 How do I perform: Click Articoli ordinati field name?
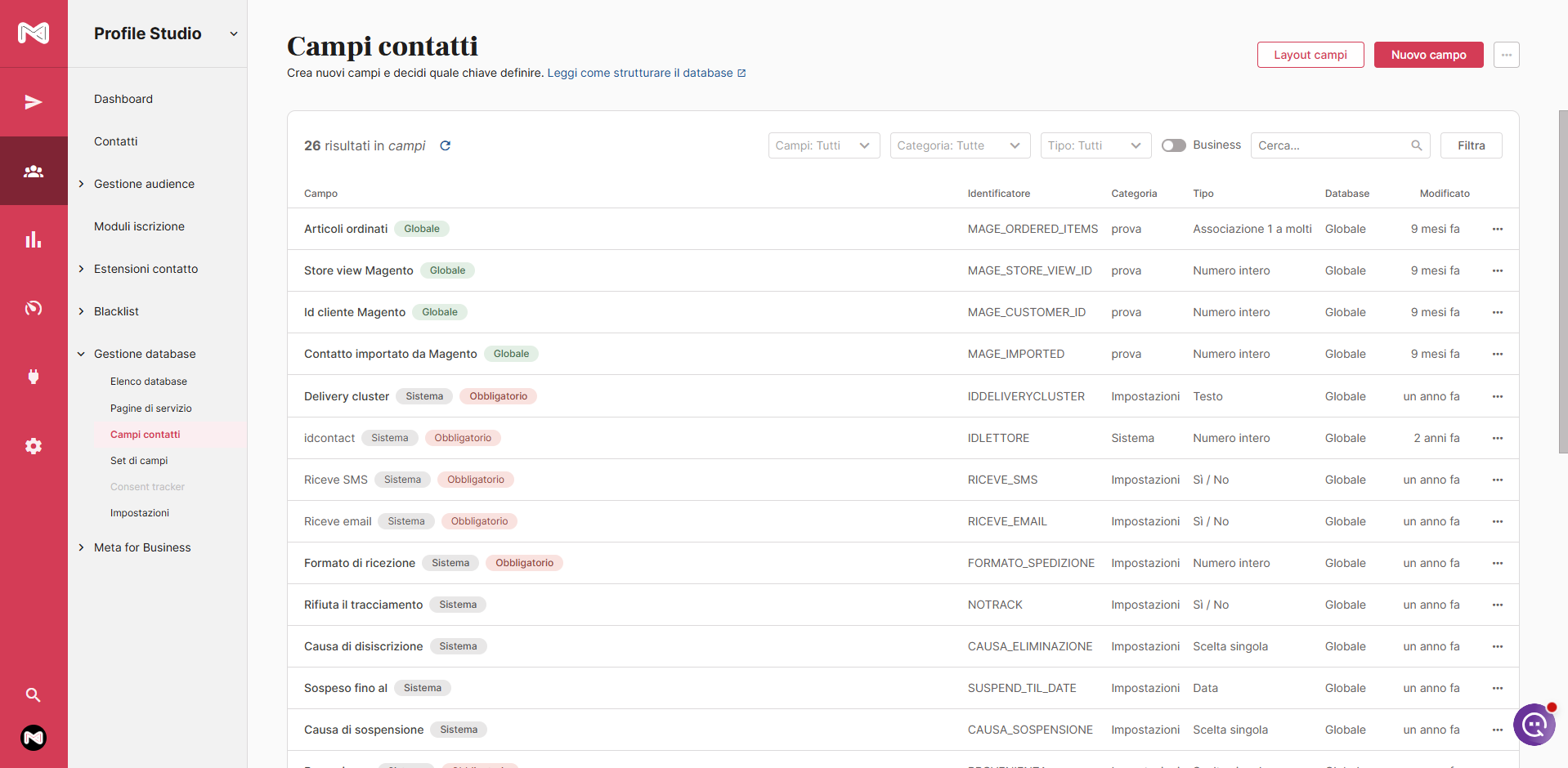[x=346, y=229]
